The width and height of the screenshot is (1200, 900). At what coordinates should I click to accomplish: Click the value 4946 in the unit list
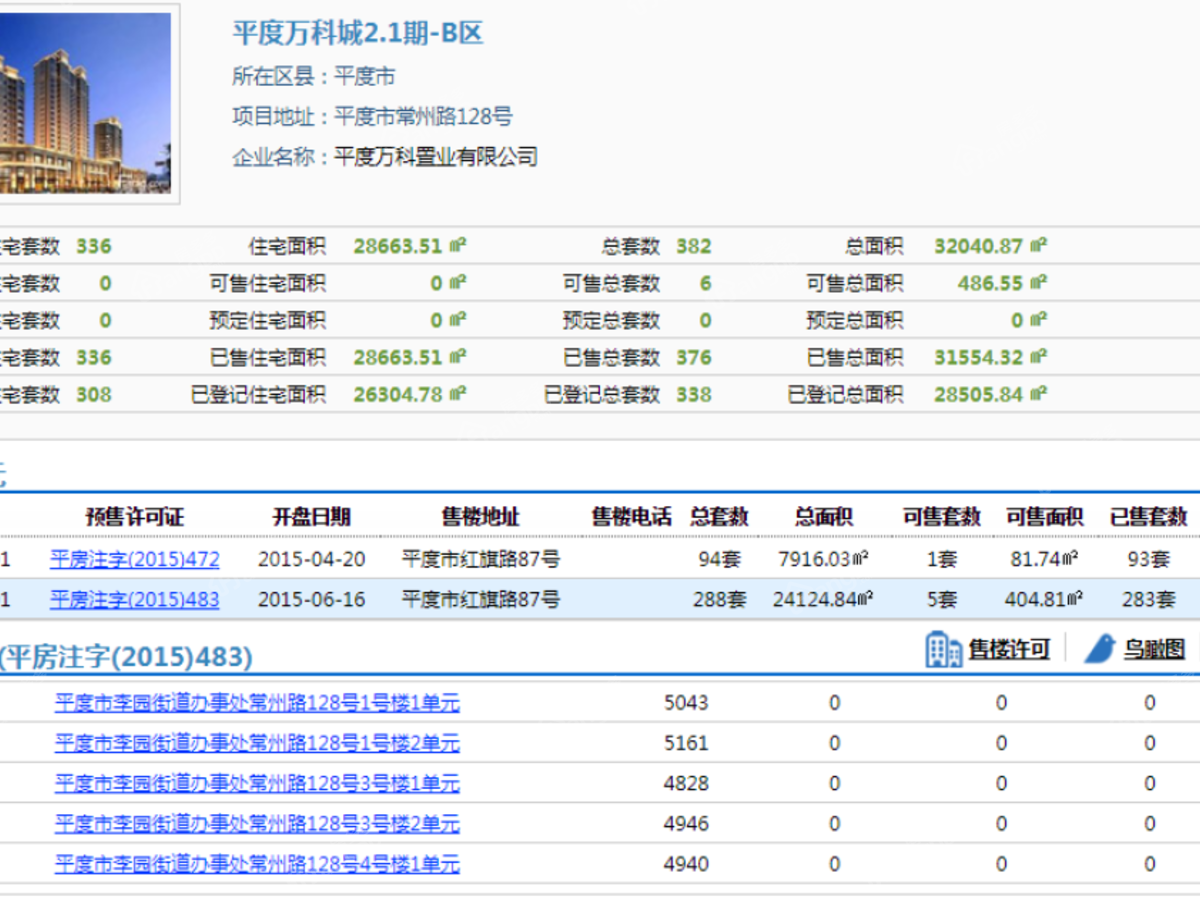point(686,824)
